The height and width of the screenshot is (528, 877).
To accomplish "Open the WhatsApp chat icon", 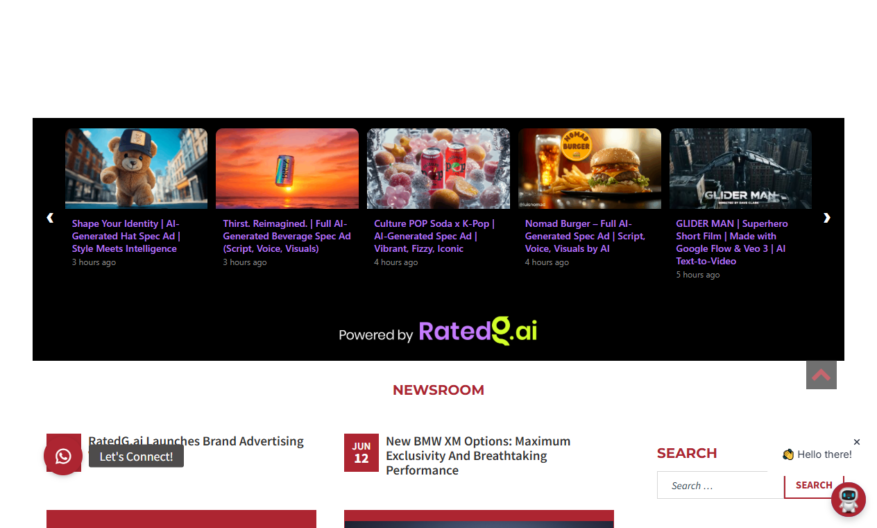I will click(x=63, y=456).
